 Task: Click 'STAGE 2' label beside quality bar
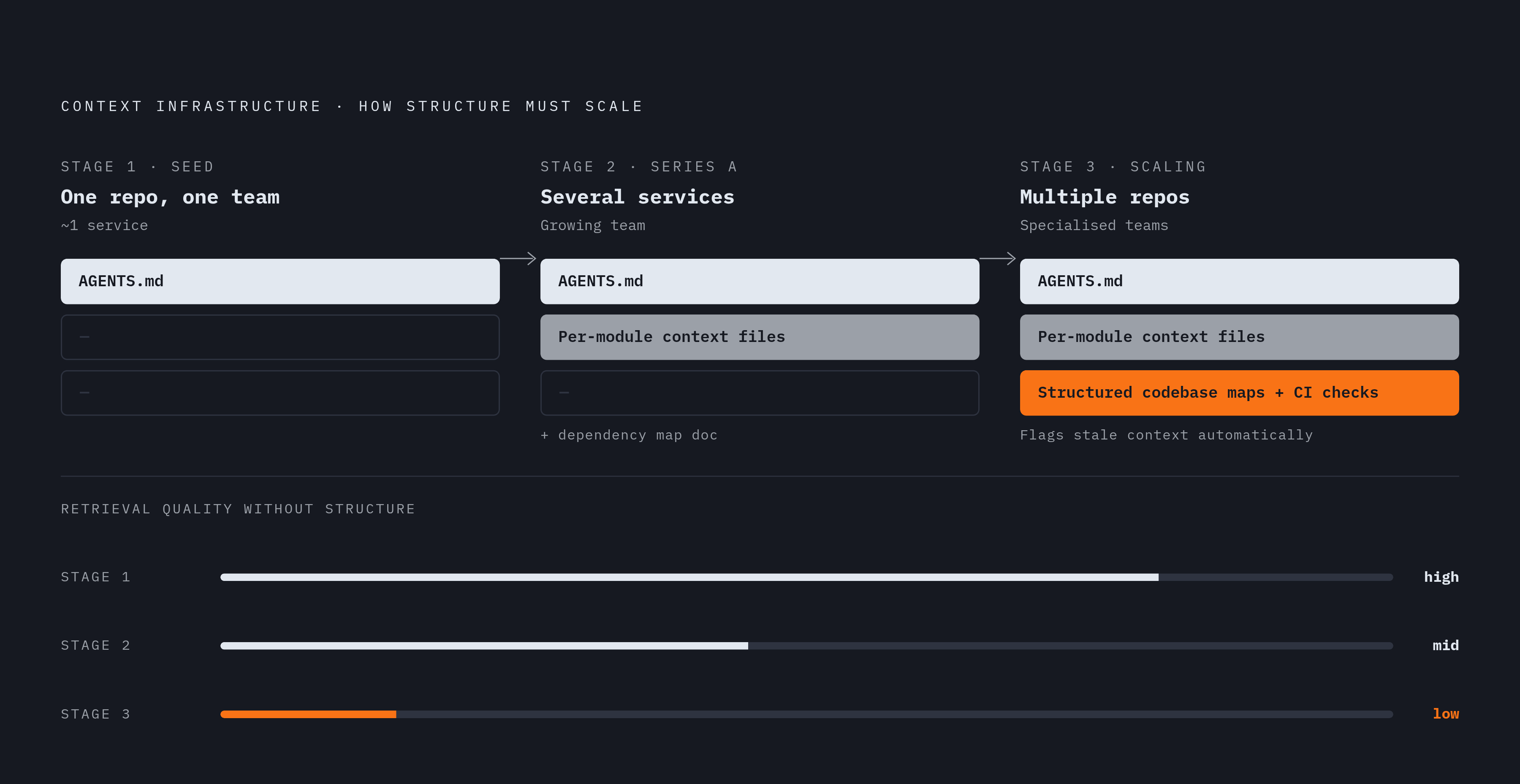[95, 646]
